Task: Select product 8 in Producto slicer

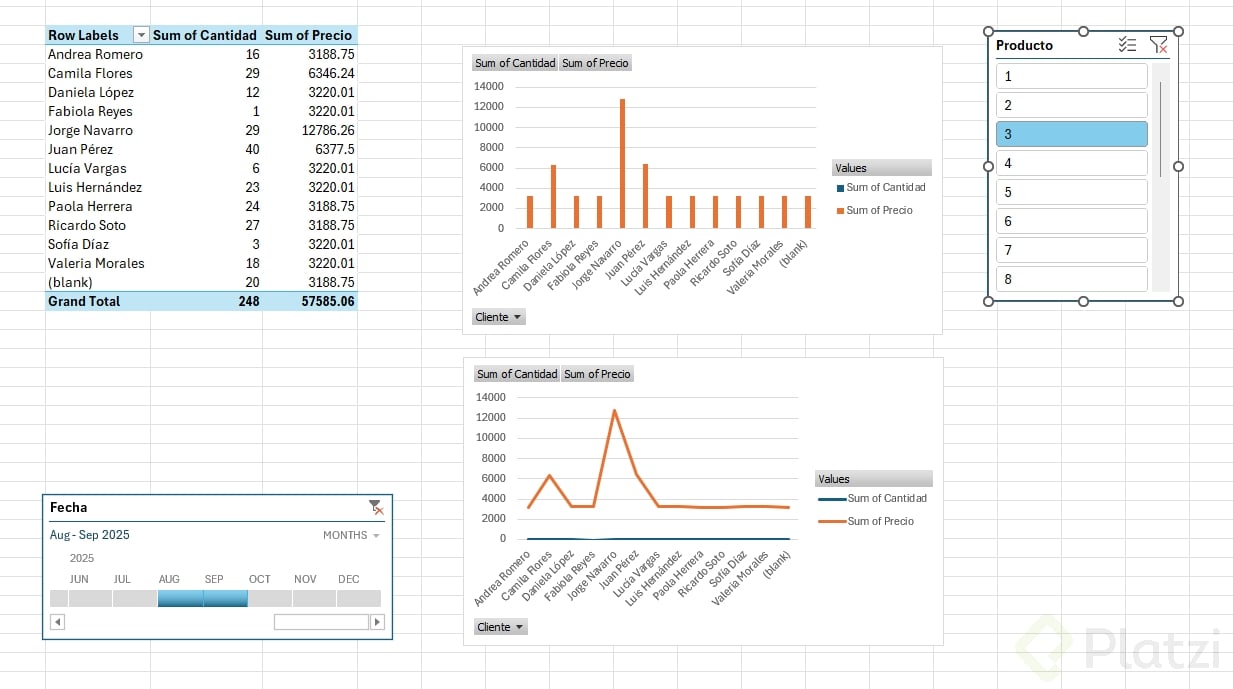Action: coord(1071,279)
